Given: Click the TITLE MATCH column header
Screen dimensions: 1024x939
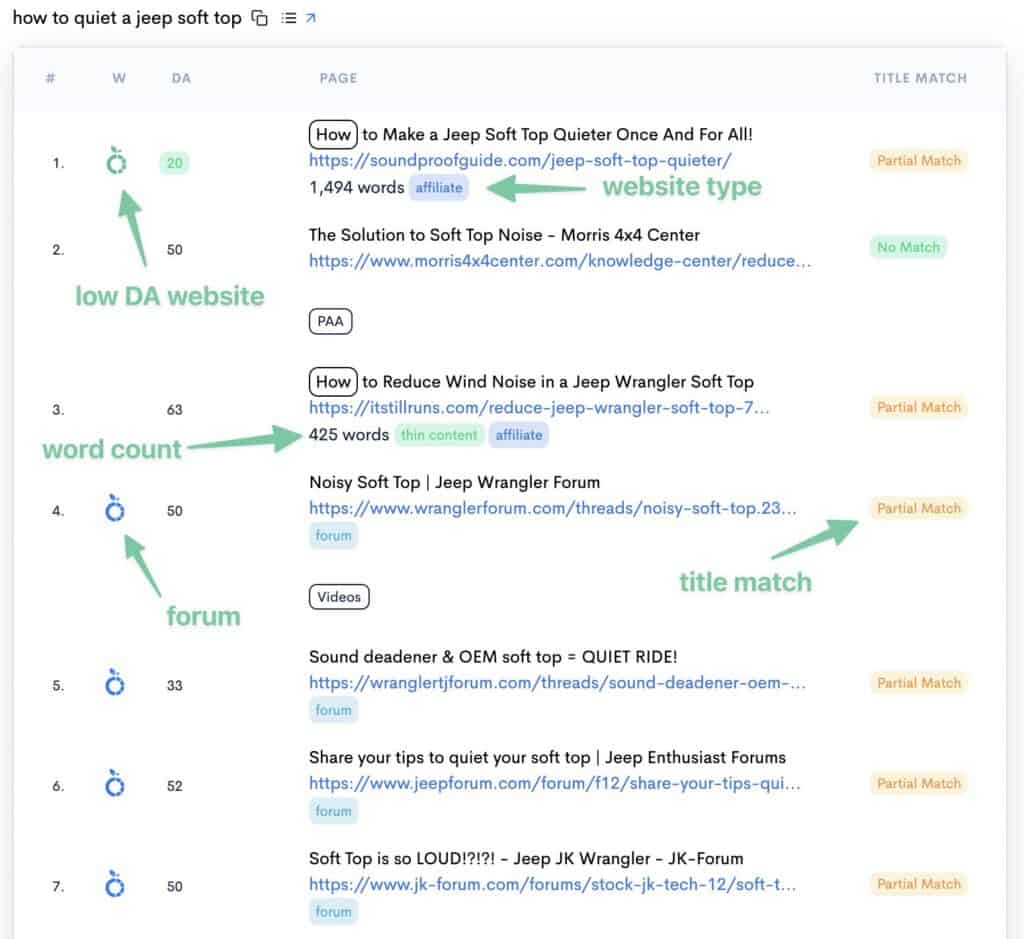Looking at the screenshot, I should point(920,78).
